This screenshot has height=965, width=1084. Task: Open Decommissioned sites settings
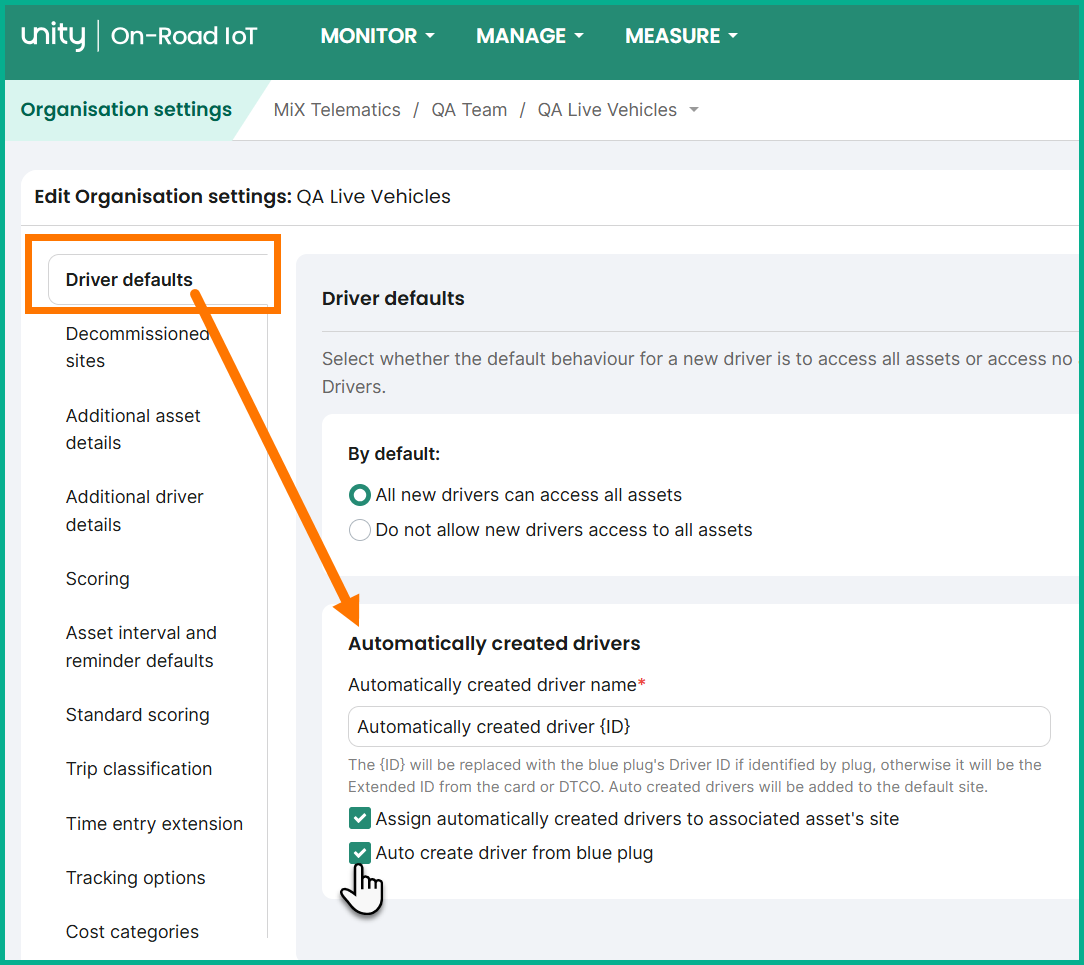pos(137,347)
